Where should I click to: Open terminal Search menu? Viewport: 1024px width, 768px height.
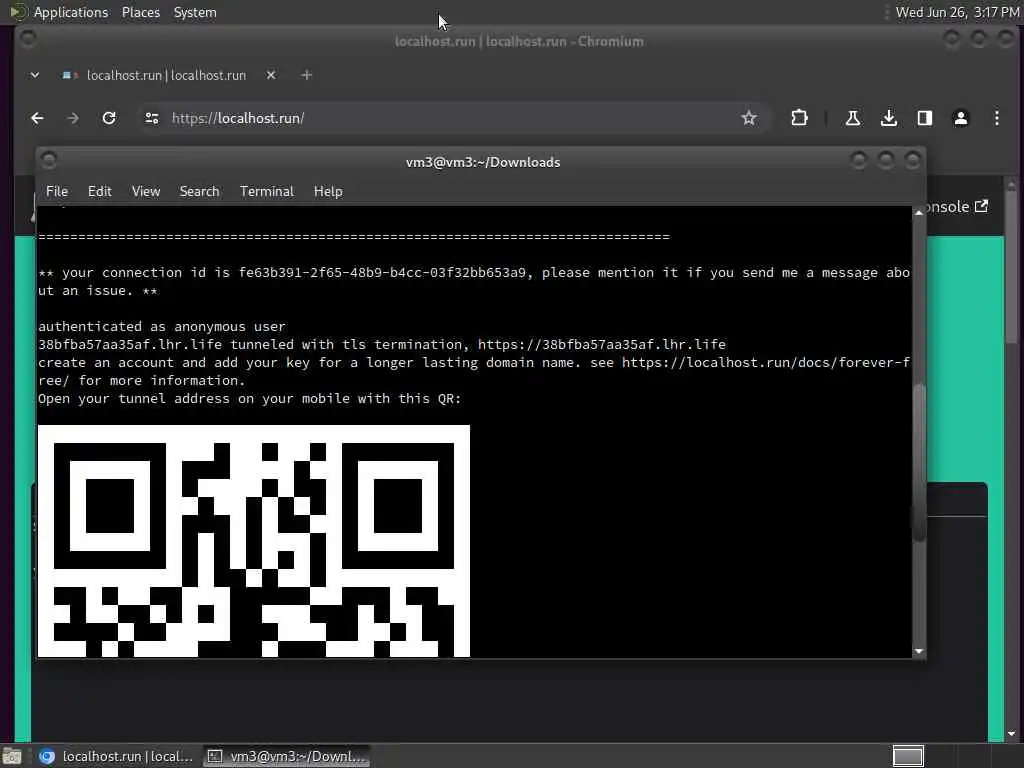click(199, 191)
